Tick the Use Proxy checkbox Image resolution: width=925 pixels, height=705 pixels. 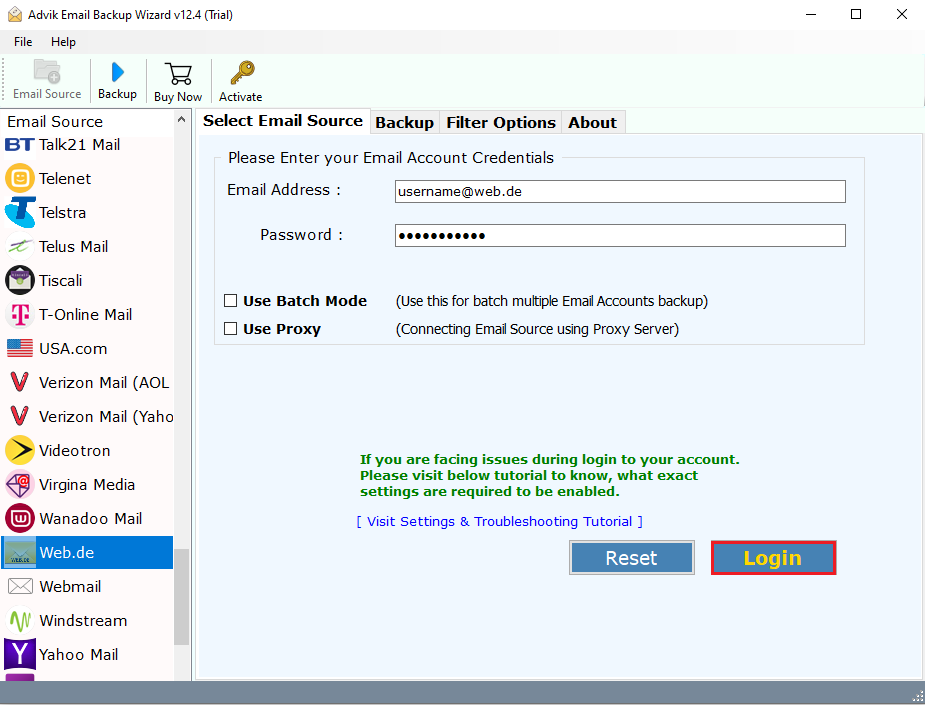coord(231,329)
